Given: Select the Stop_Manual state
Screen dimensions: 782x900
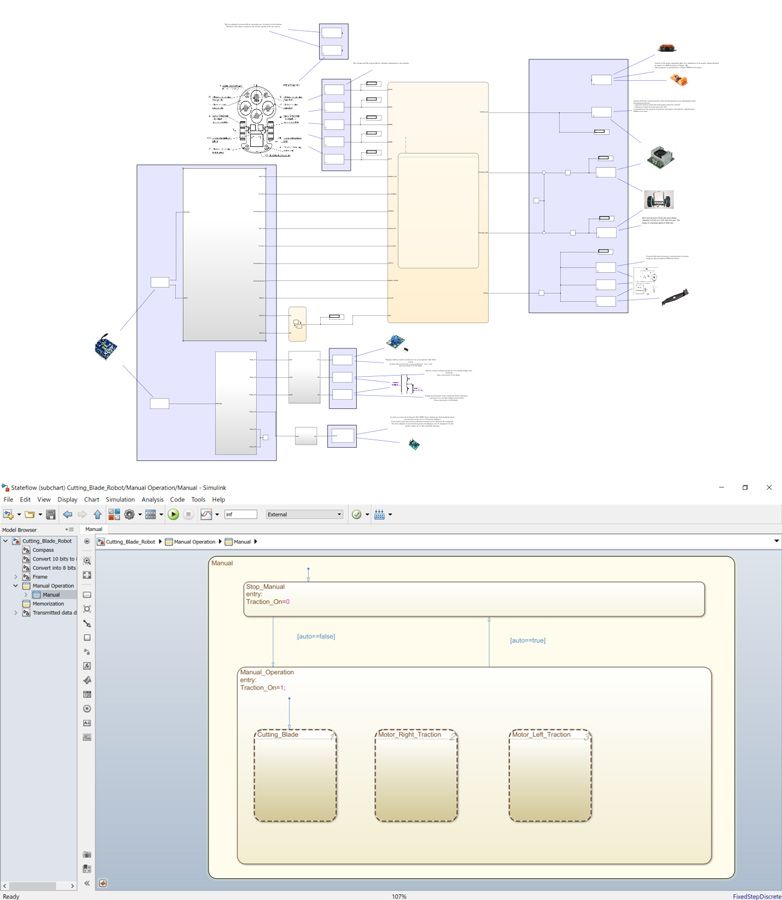Looking at the screenshot, I should tap(474, 599).
